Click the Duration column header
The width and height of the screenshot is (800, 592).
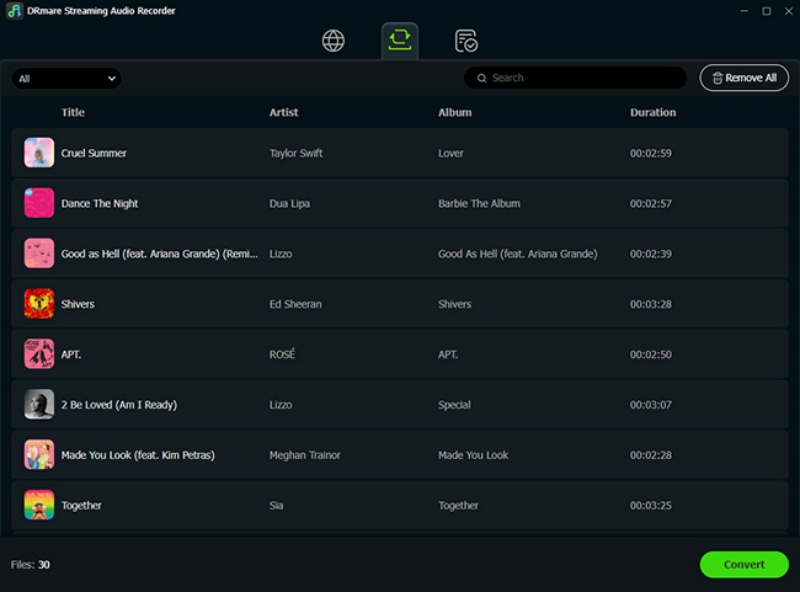(x=653, y=113)
